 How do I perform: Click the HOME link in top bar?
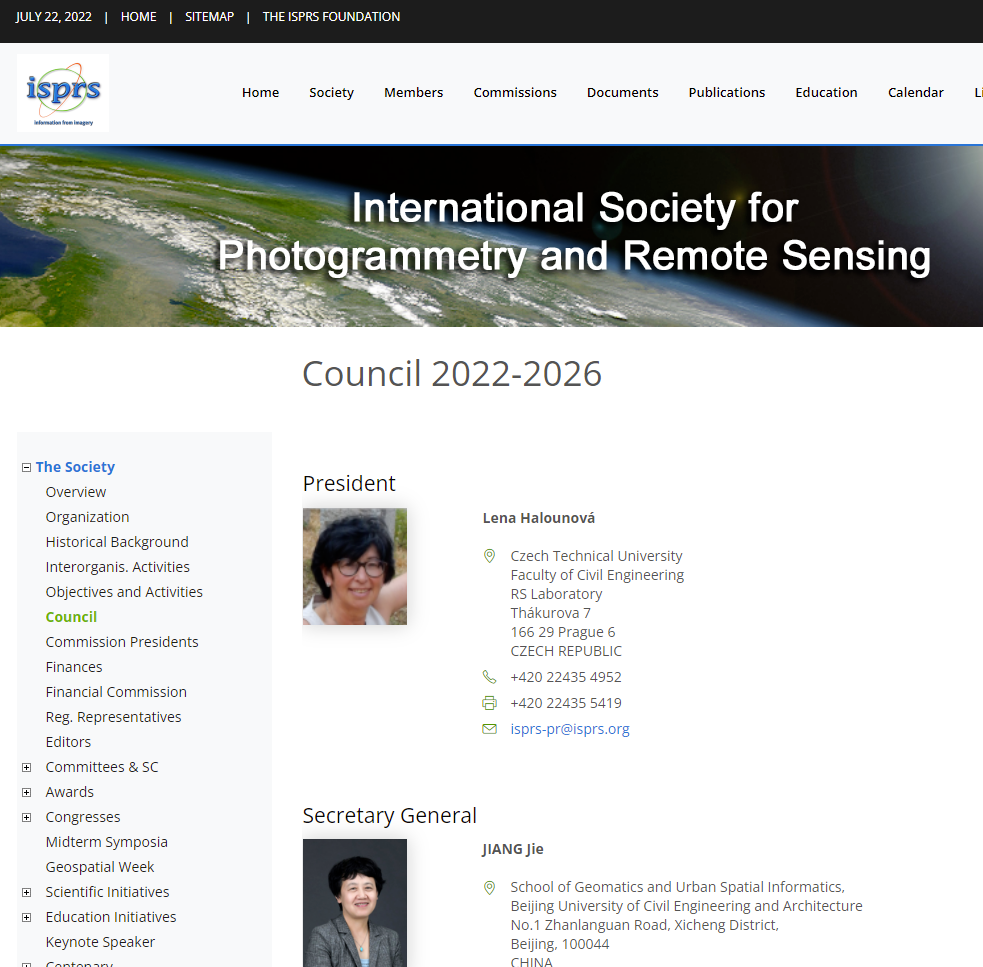tap(139, 17)
